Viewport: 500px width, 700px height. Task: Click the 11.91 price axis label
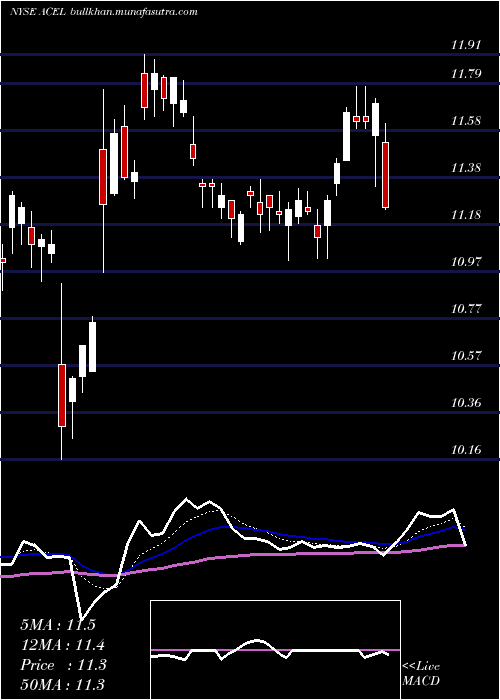point(466,45)
